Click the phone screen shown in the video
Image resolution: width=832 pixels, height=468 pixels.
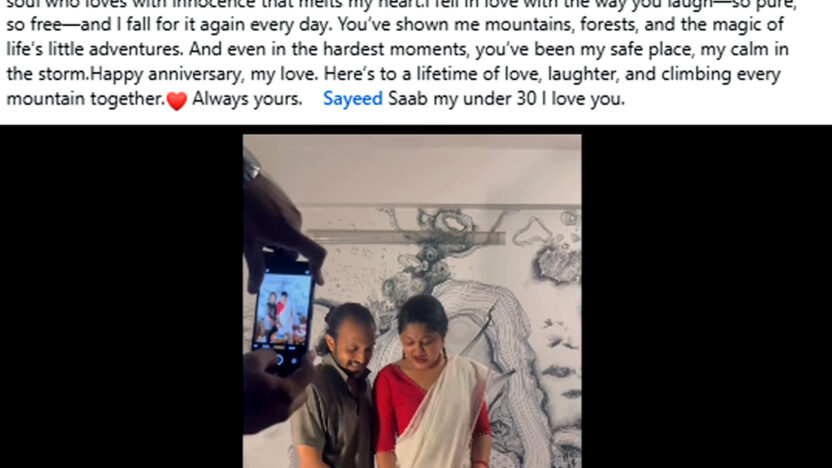[282, 309]
